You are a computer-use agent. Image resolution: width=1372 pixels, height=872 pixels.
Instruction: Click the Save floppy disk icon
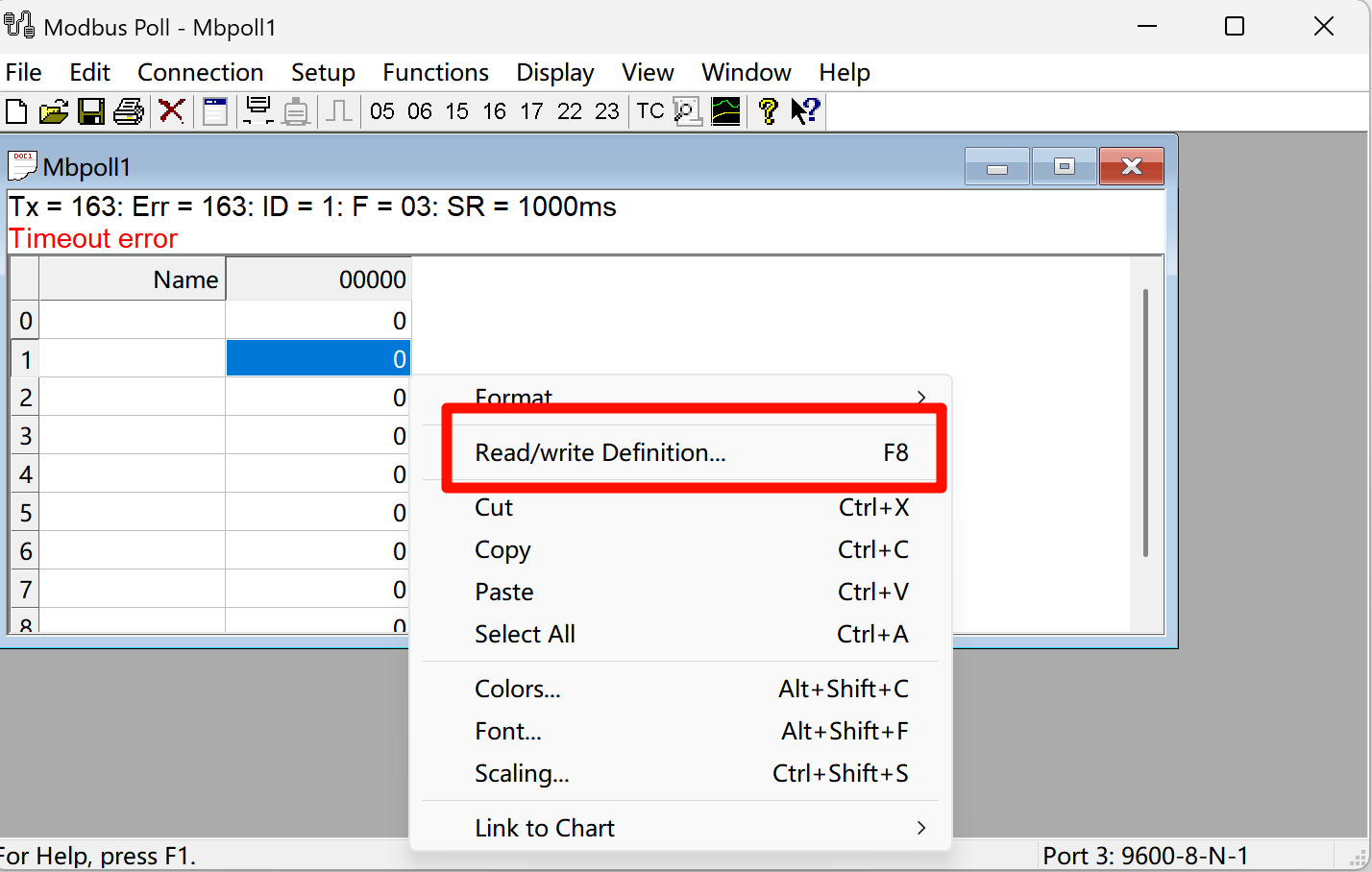pyautogui.click(x=91, y=111)
